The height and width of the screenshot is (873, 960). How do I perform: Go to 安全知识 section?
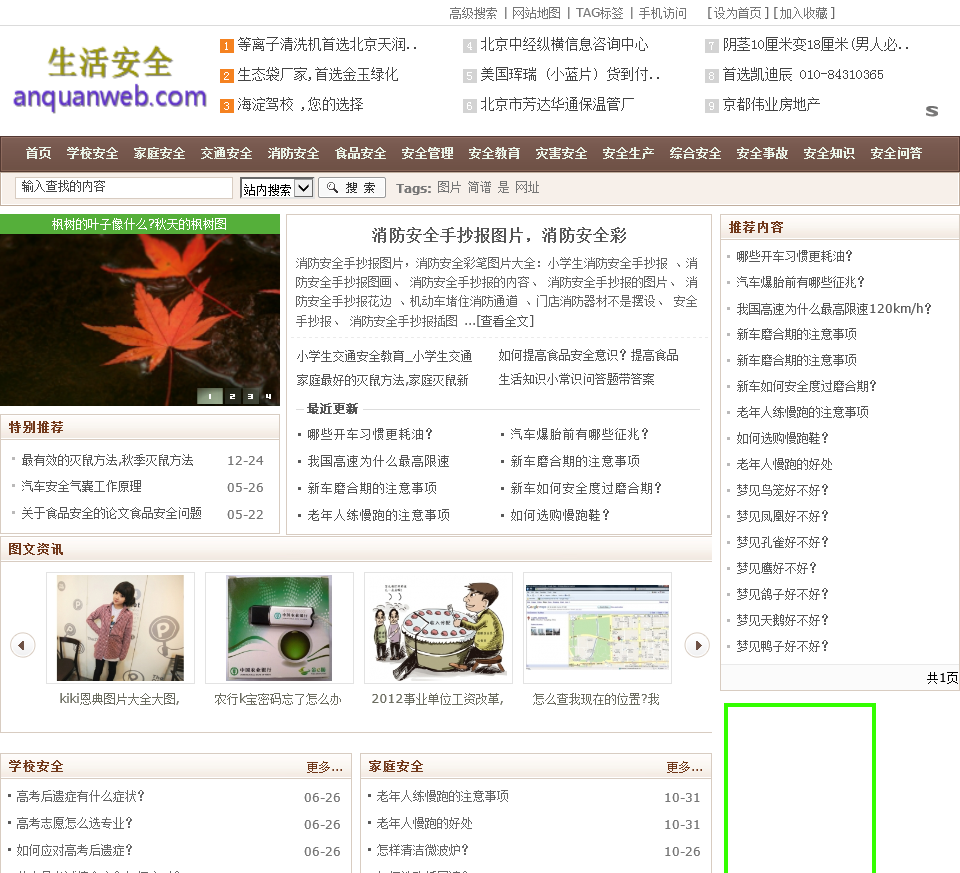[829, 153]
